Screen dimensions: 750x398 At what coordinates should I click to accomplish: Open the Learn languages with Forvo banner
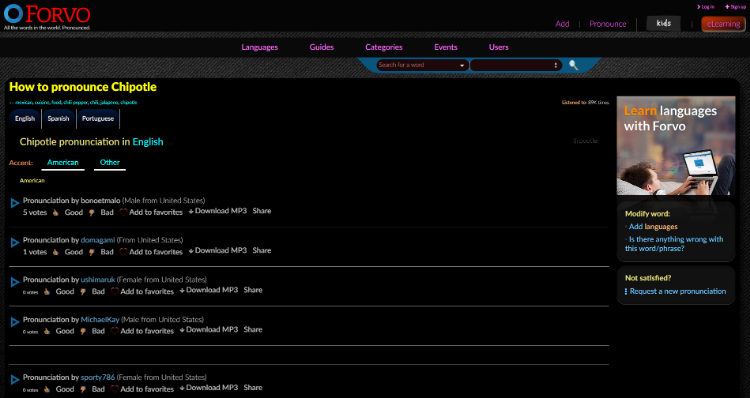pyautogui.click(x=676, y=145)
